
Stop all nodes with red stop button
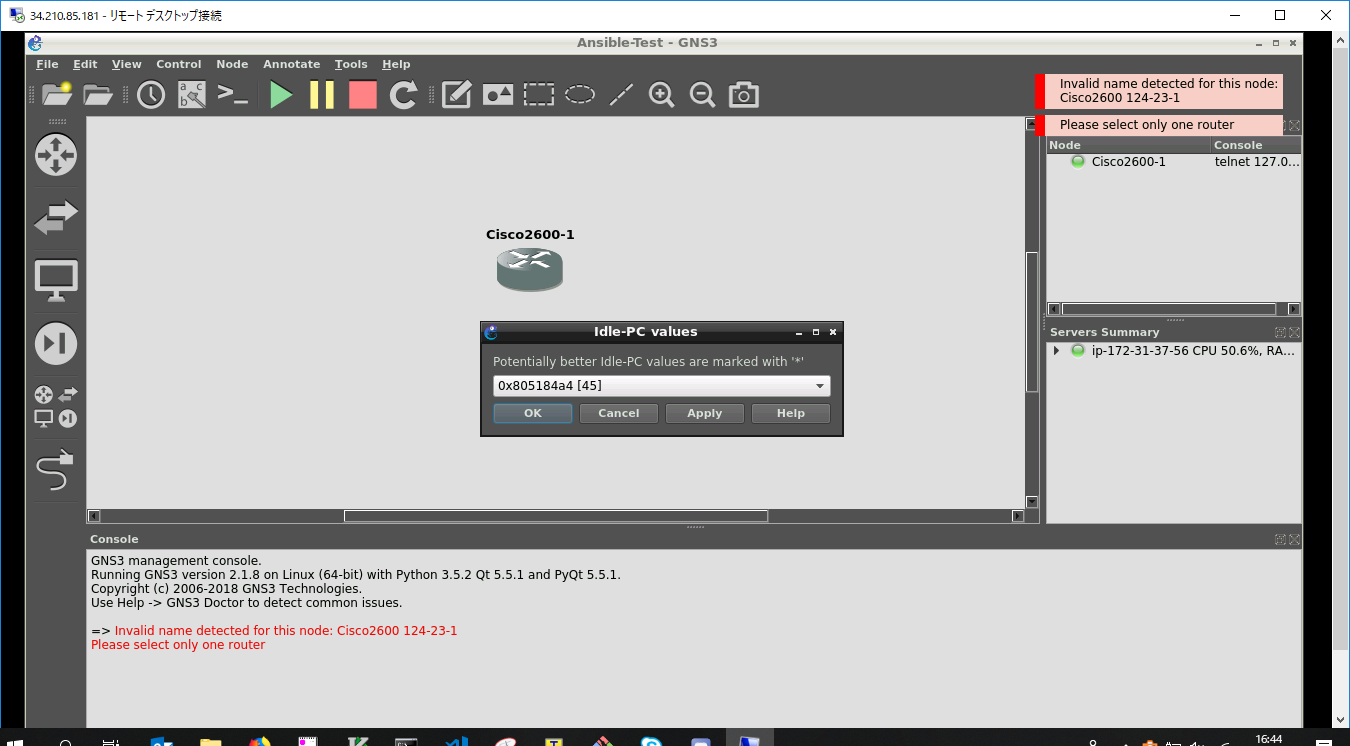pyautogui.click(x=363, y=95)
